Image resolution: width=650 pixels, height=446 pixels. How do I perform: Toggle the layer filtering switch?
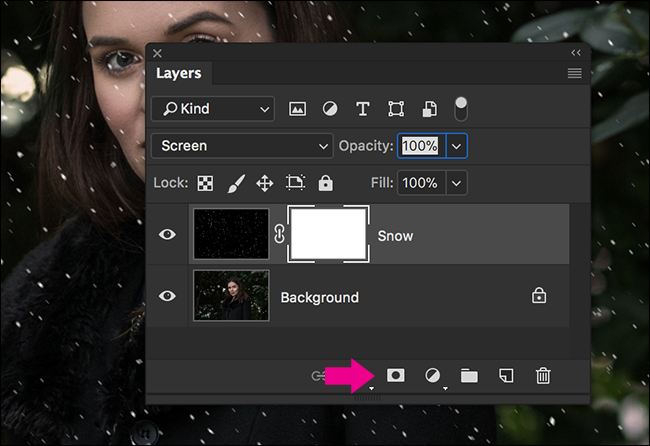(461, 109)
